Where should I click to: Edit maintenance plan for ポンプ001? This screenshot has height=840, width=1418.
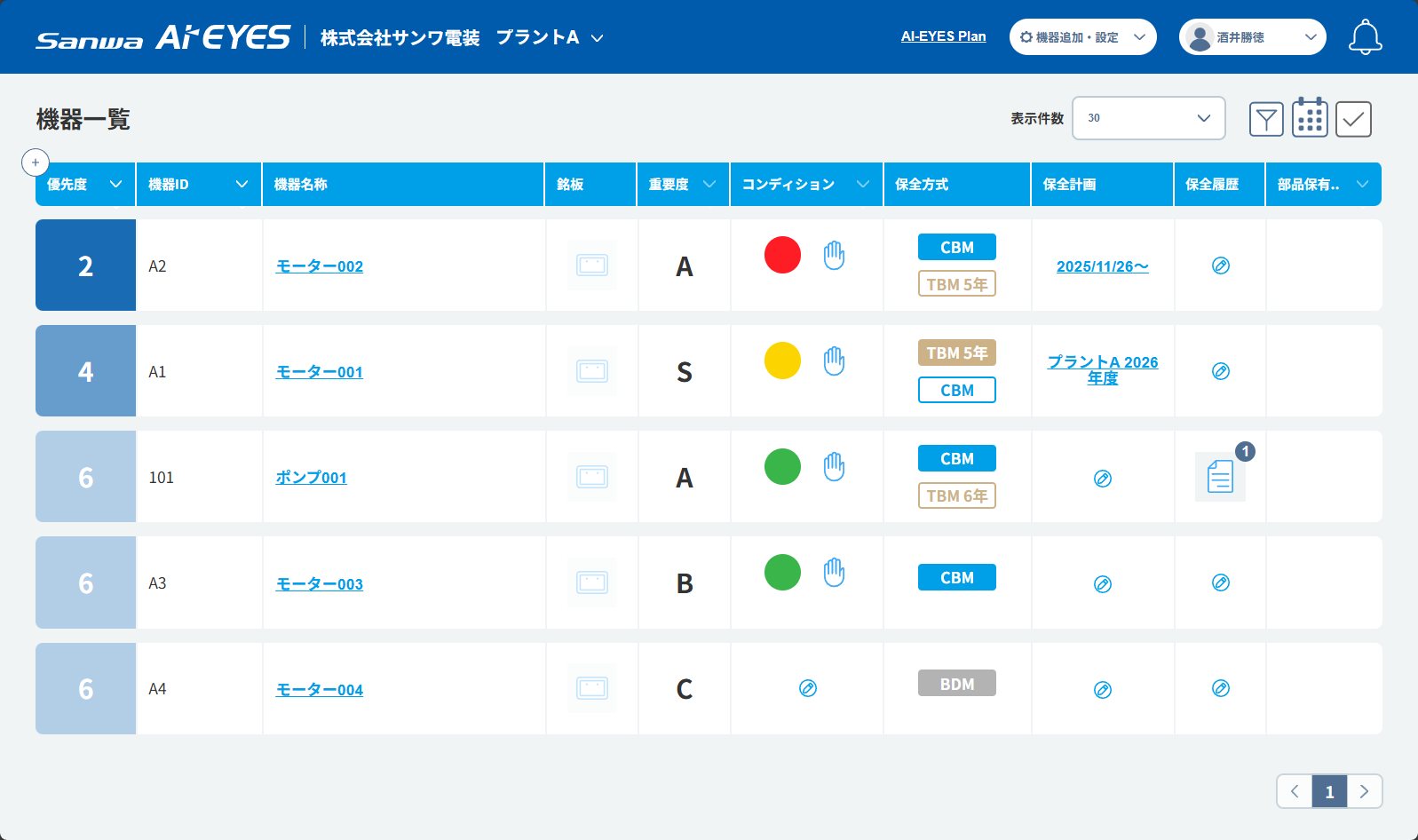click(x=1103, y=479)
